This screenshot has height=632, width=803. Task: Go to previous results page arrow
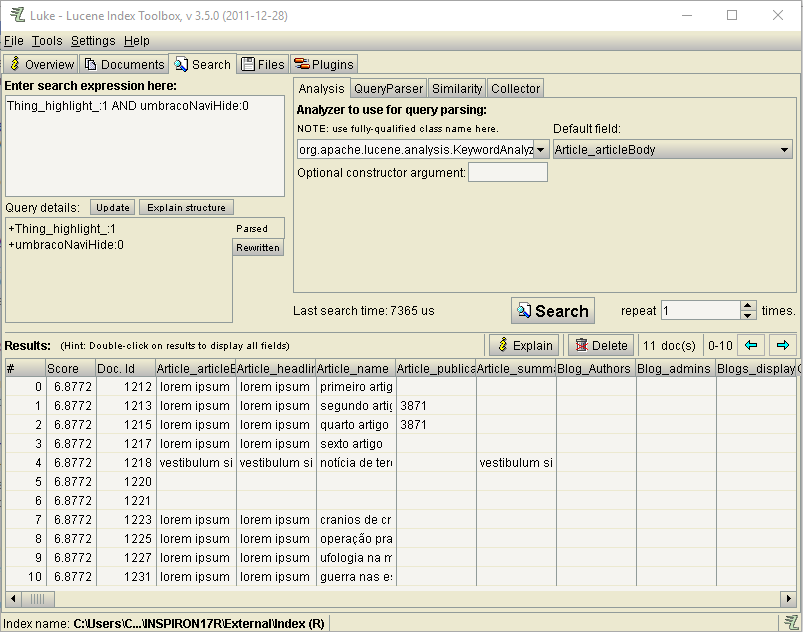(x=751, y=345)
